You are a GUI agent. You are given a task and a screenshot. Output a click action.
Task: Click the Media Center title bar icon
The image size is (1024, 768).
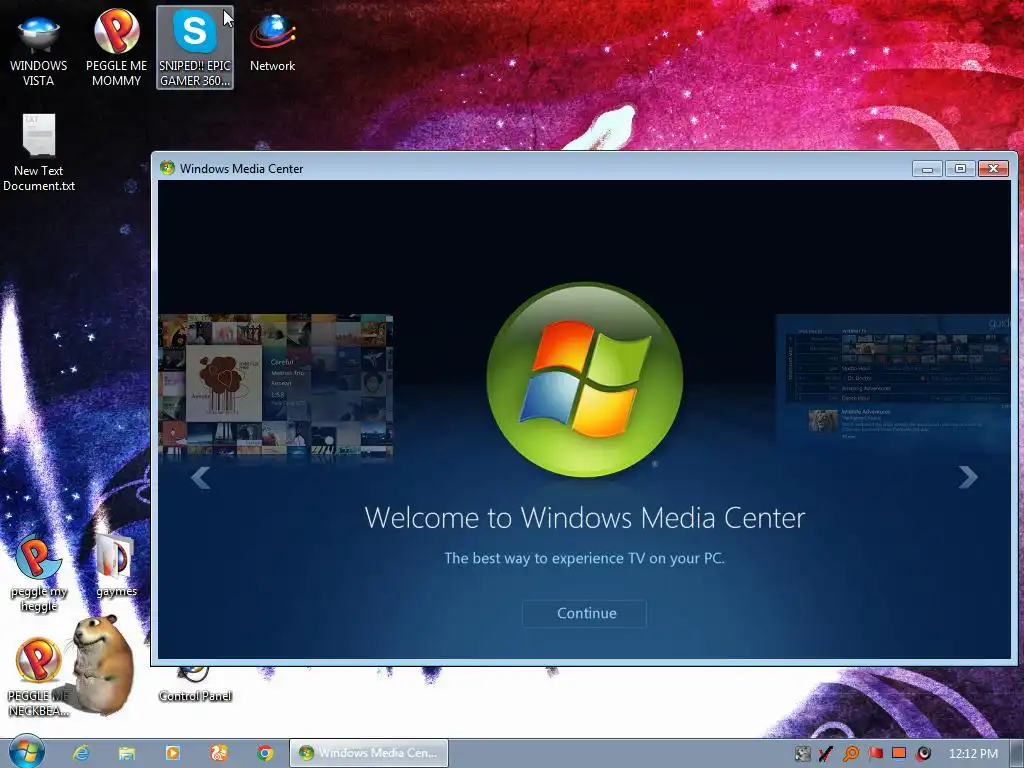[x=167, y=168]
